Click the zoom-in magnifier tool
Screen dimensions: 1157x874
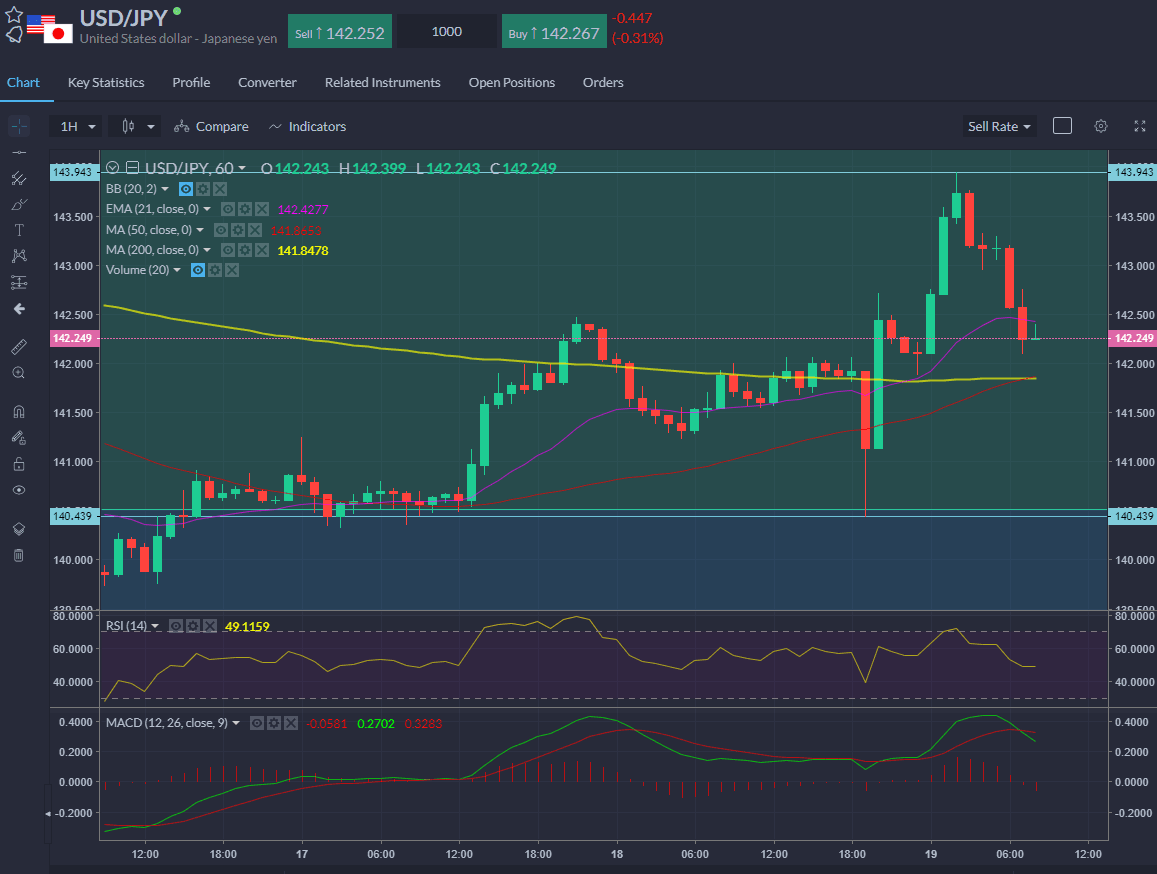18,373
